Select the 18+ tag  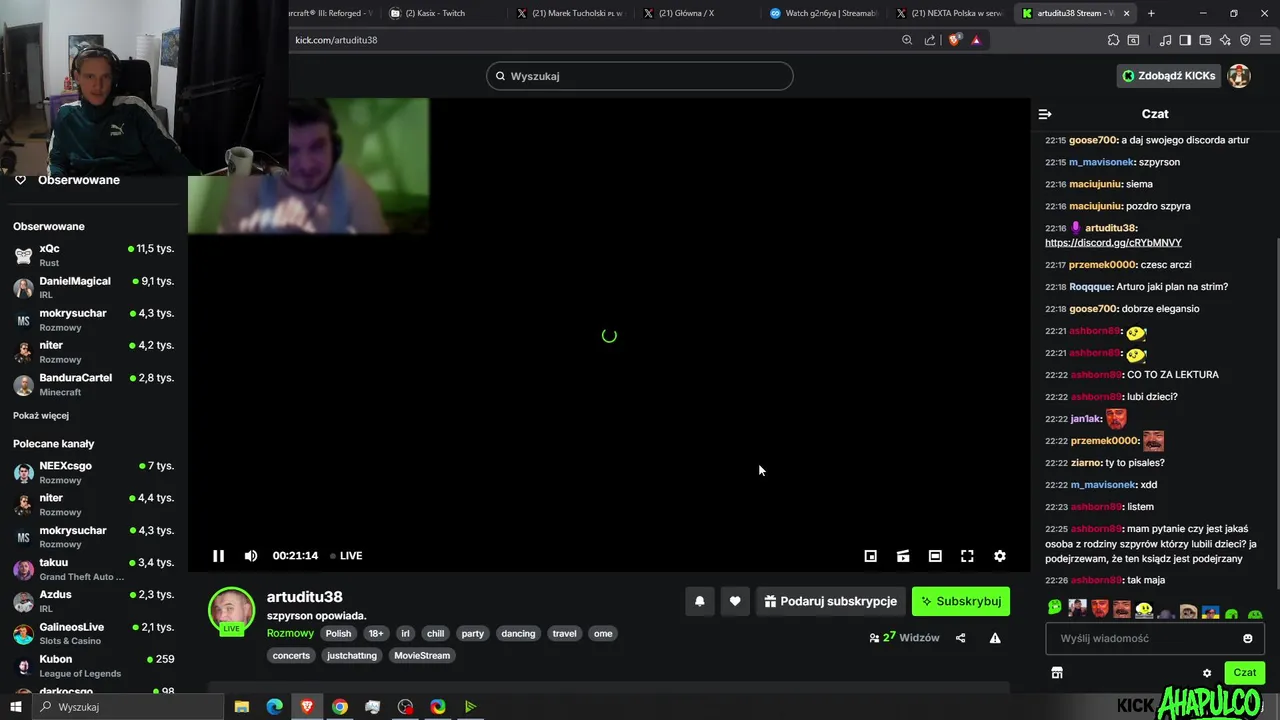[x=376, y=633]
